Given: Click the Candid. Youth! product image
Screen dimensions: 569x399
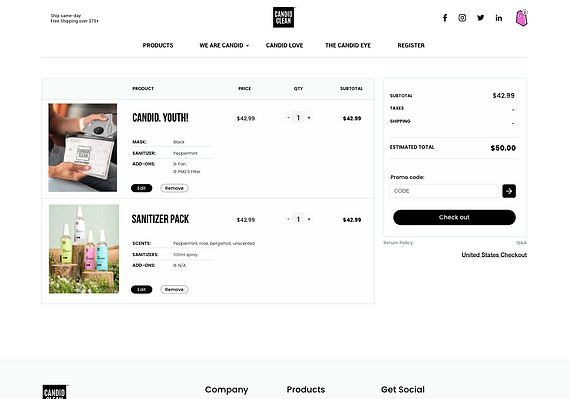Looking at the screenshot, I should click(83, 148).
